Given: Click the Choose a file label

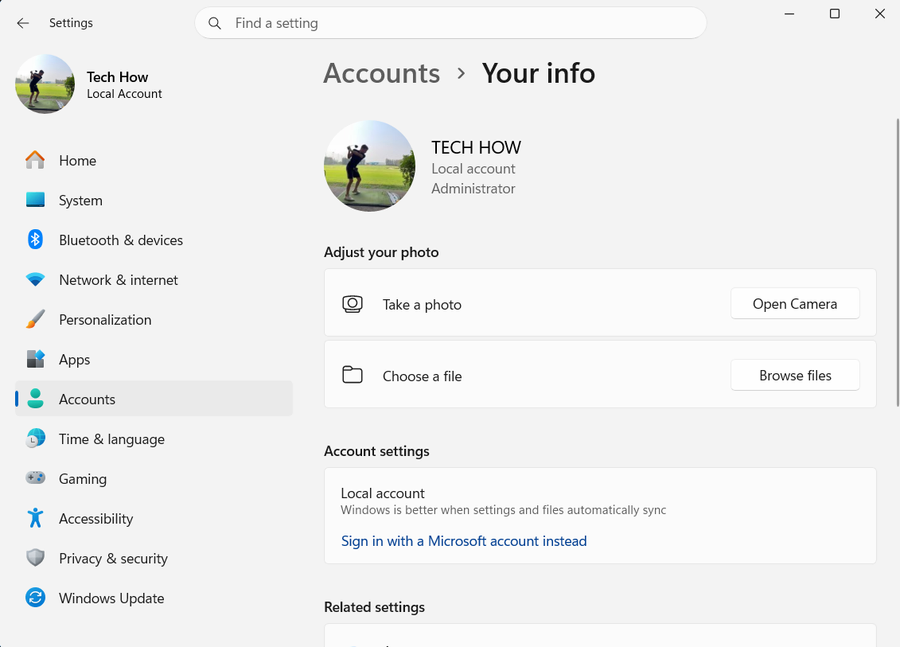Looking at the screenshot, I should click(x=422, y=376).
